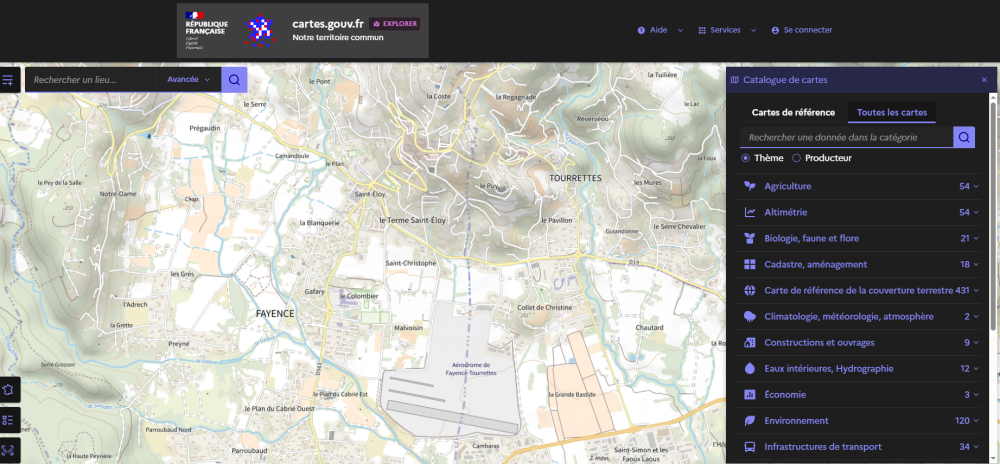Open the Services dropdown chevron
The height and width of the screenshot is (464, 1000).
[753, 30]
